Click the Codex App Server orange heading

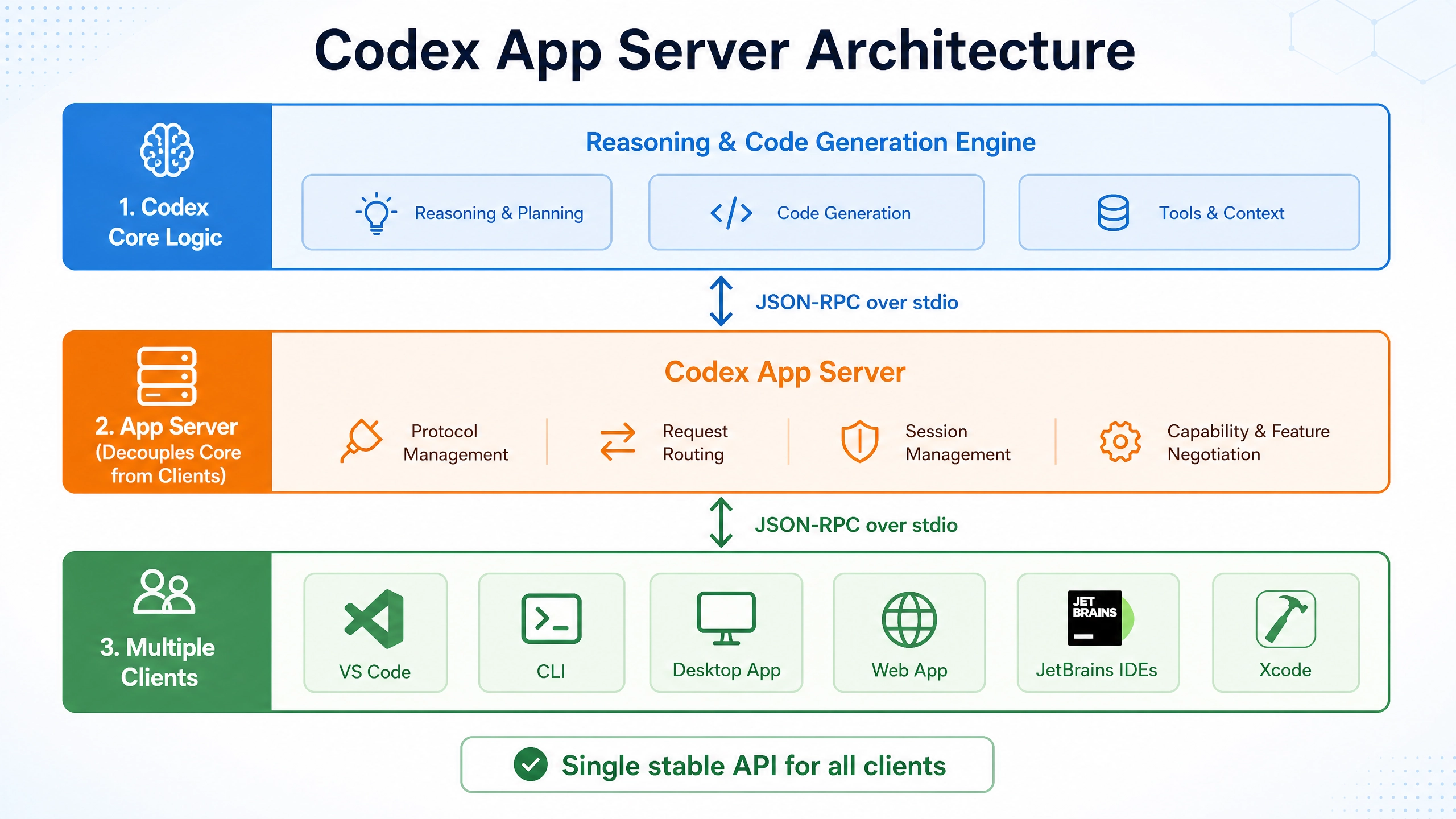pos(785,373)
